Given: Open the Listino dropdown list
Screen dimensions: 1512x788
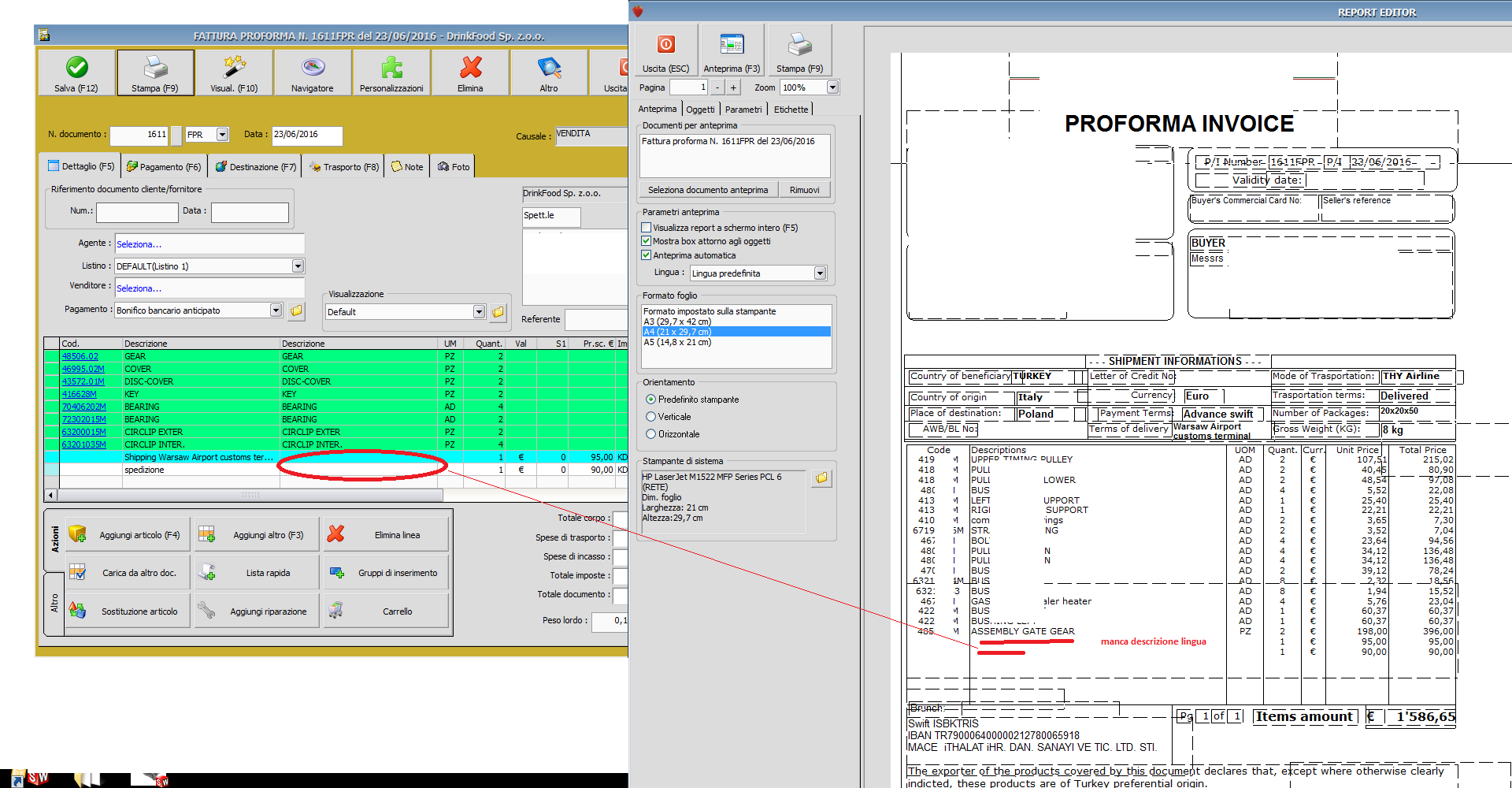Looking at the screenshot, I should [298, 266].
